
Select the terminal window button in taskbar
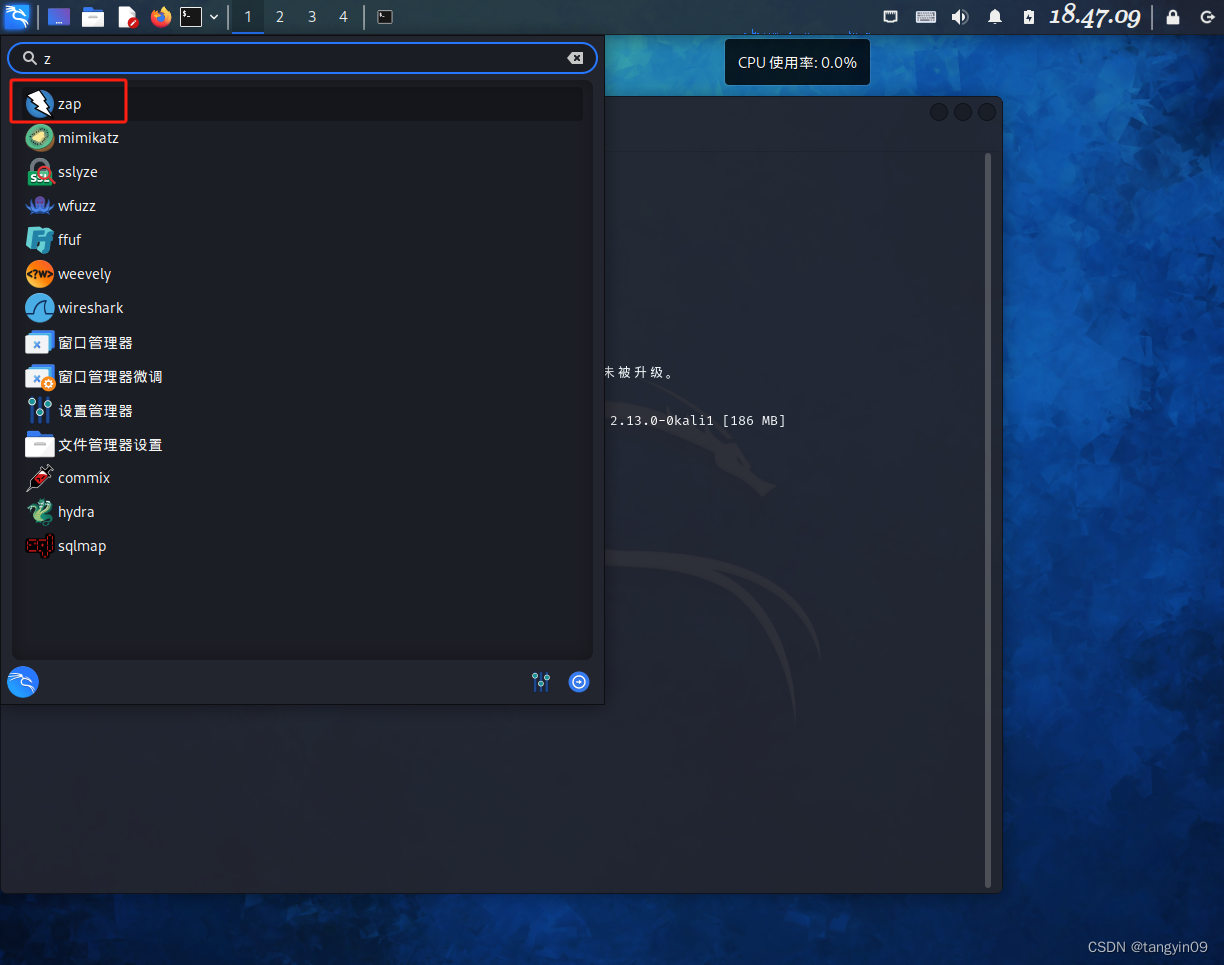[x=385, y=17]
